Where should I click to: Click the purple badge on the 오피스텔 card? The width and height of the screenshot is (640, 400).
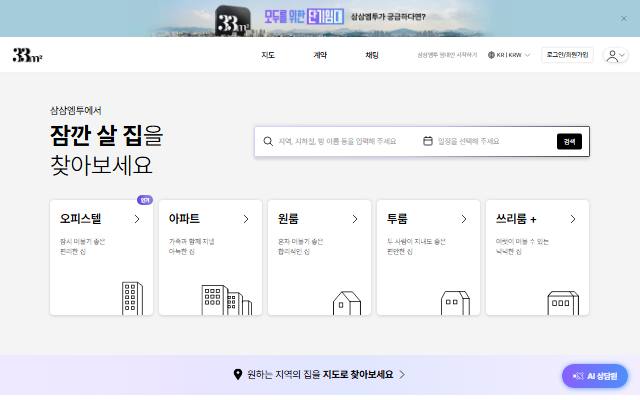pos(145,200)
